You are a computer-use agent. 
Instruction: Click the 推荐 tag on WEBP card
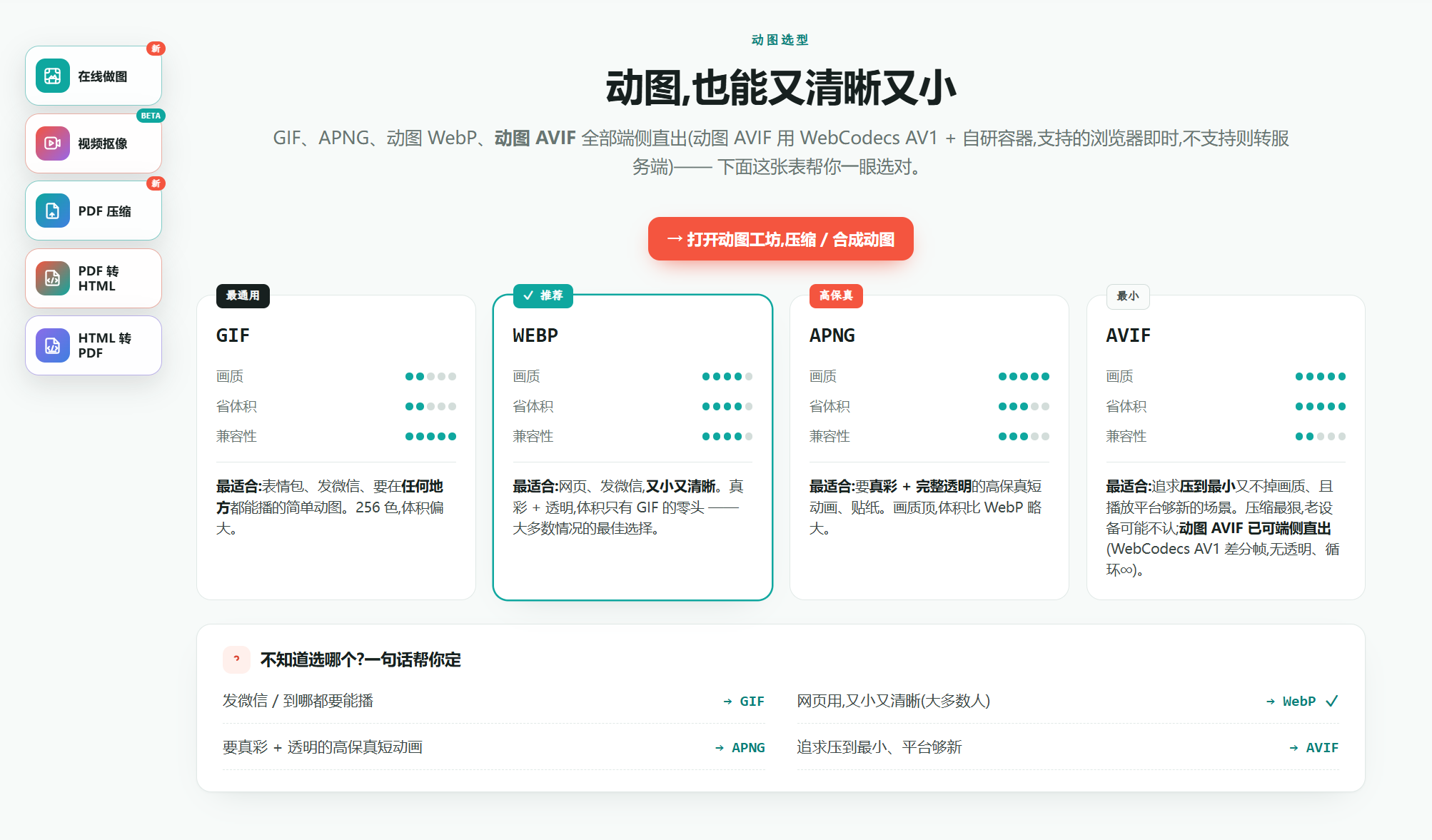tap(543, 295)
